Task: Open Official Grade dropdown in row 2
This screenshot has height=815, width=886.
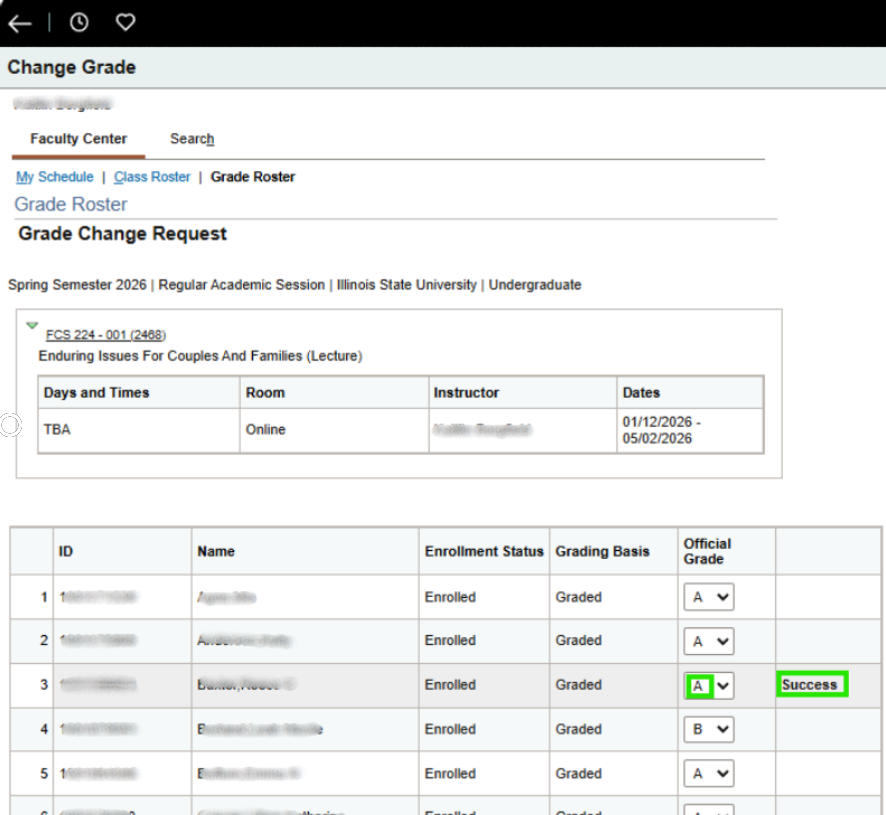Action: (709, 641)
